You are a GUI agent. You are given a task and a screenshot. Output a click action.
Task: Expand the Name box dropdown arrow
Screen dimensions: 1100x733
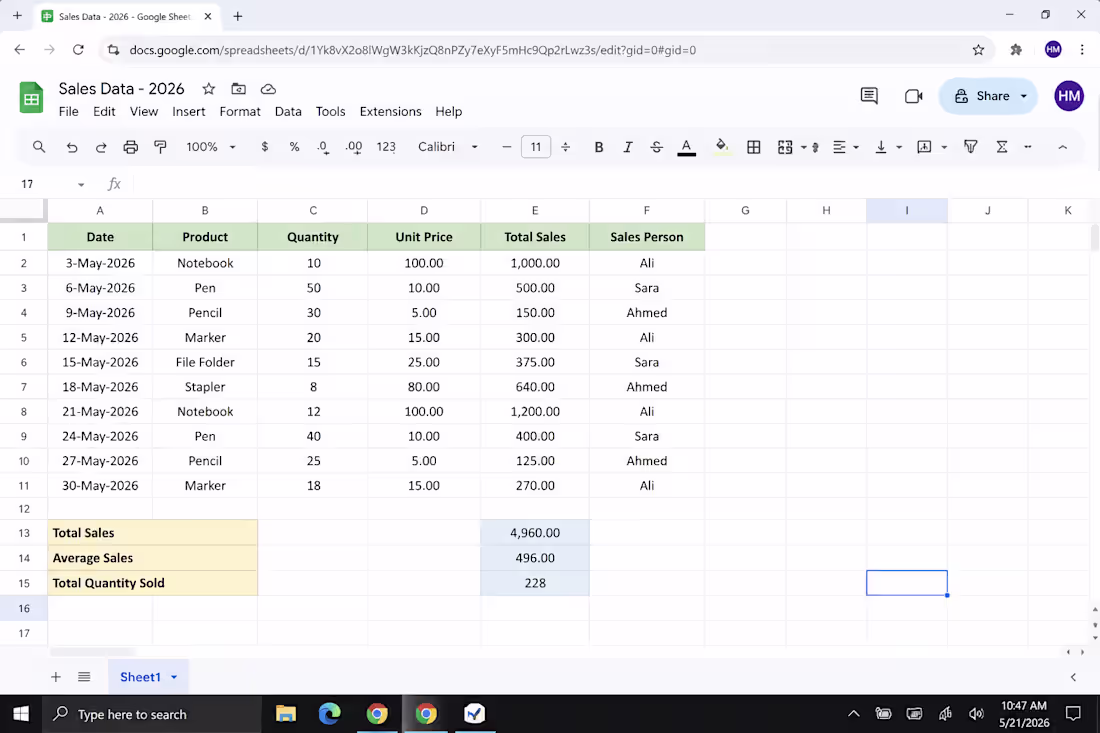click(81, 184)
